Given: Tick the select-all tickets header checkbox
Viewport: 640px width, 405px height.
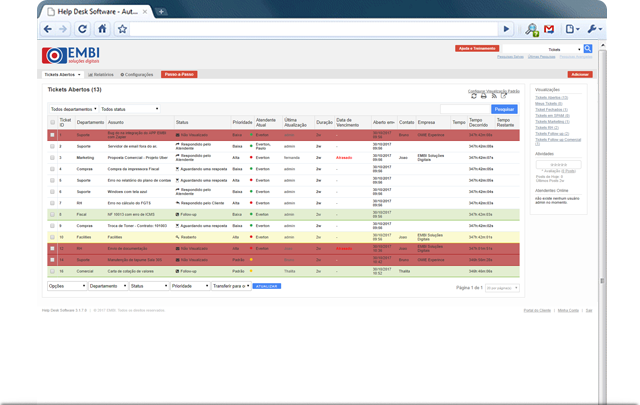Looking at the screenshot, I should click(x=52, y=122).
